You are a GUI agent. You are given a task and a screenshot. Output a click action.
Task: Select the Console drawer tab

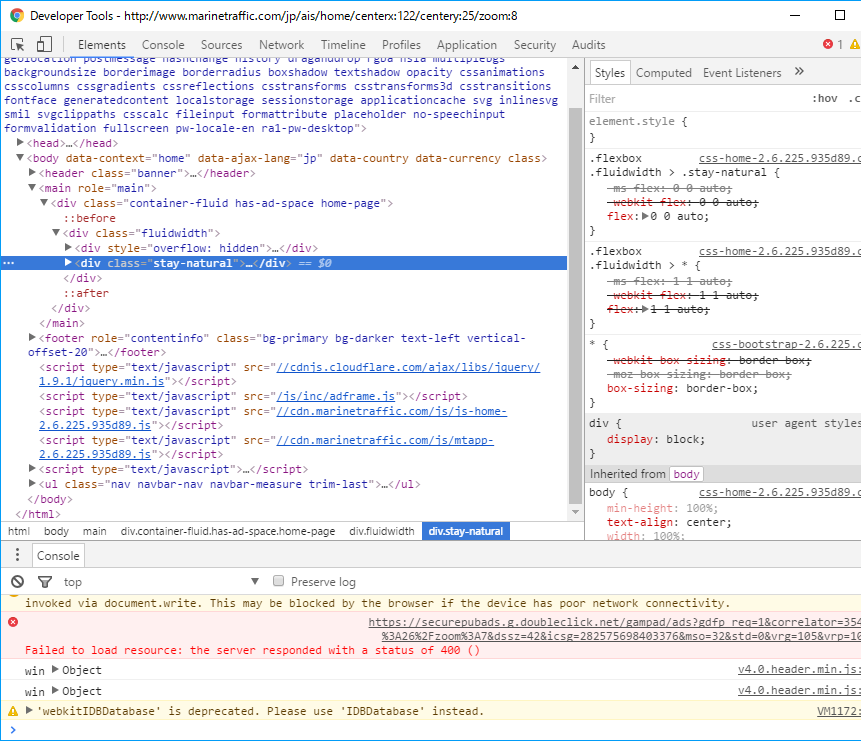[x=58, y=555]
